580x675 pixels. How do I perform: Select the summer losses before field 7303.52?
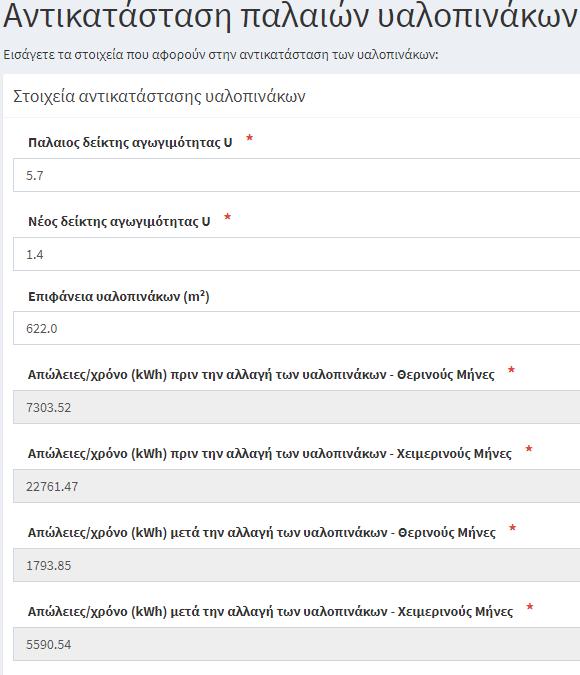(x=297, y=407)
